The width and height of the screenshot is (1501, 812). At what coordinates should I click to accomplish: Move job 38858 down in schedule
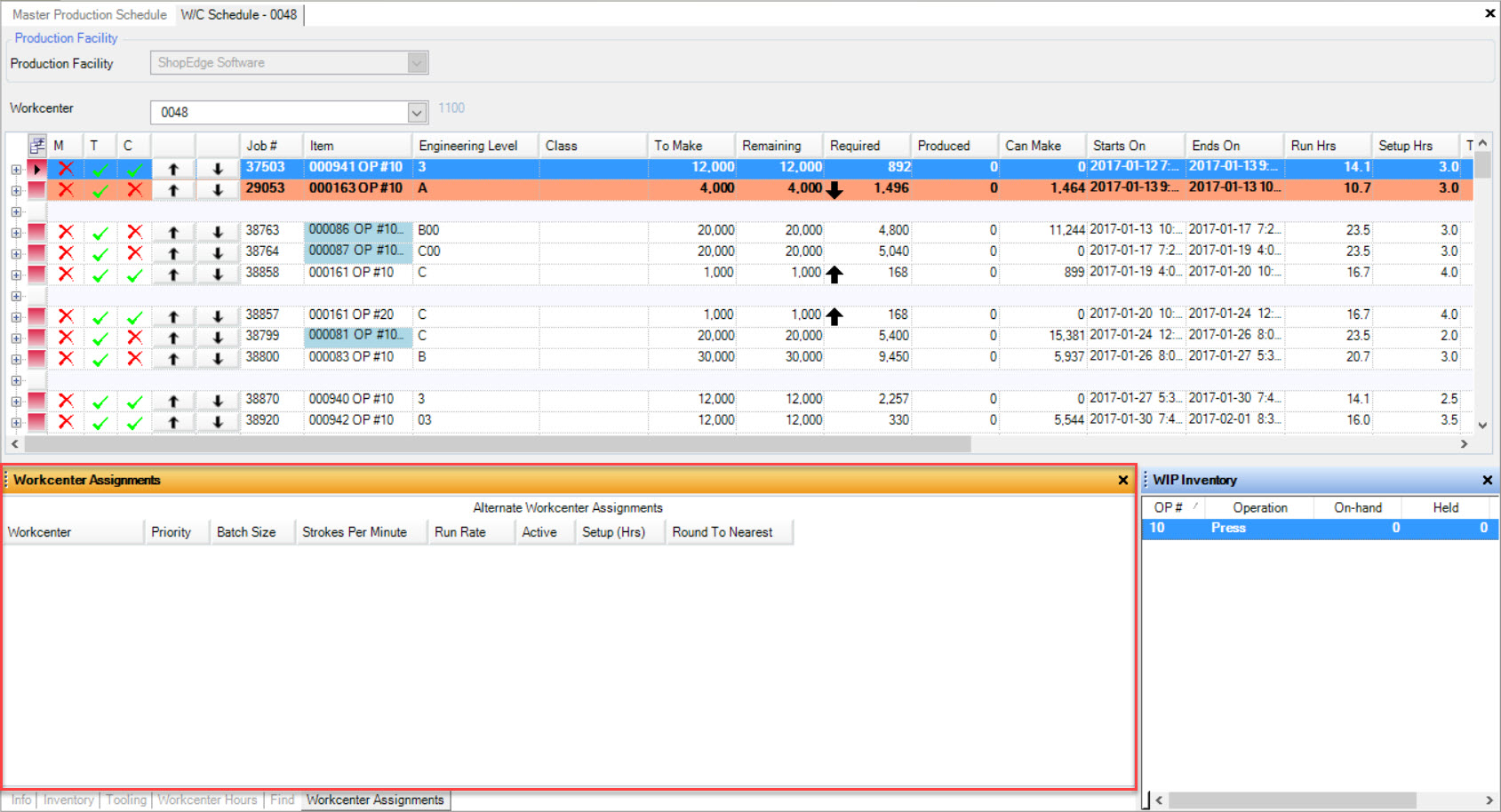click(218, 275)
